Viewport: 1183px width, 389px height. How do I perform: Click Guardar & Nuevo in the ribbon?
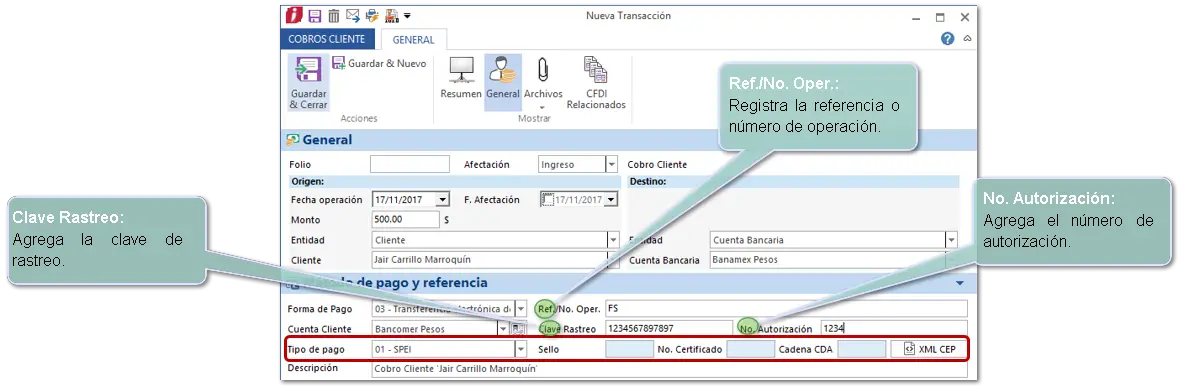379,63
